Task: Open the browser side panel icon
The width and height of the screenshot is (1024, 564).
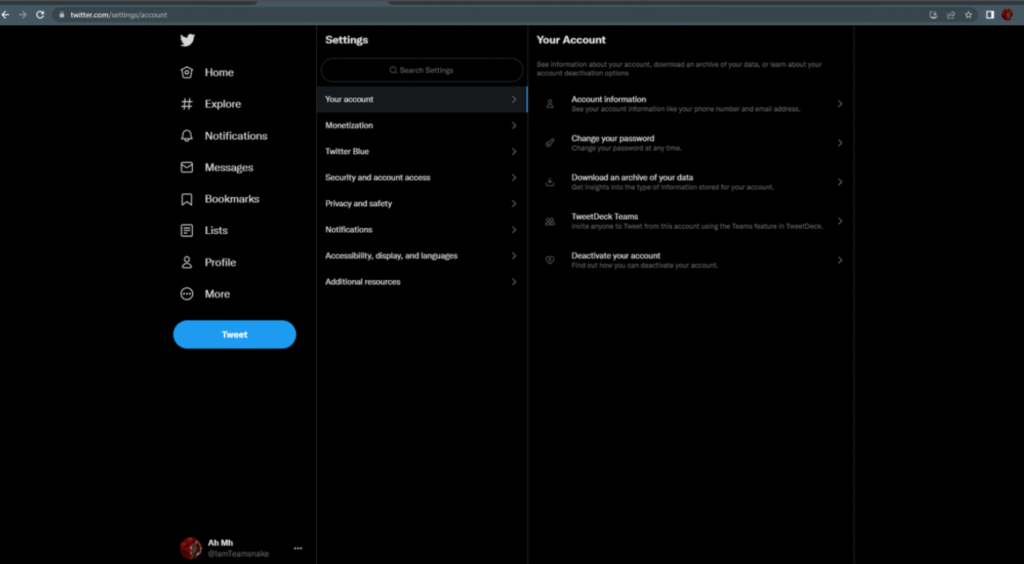Action: (990, 14)
